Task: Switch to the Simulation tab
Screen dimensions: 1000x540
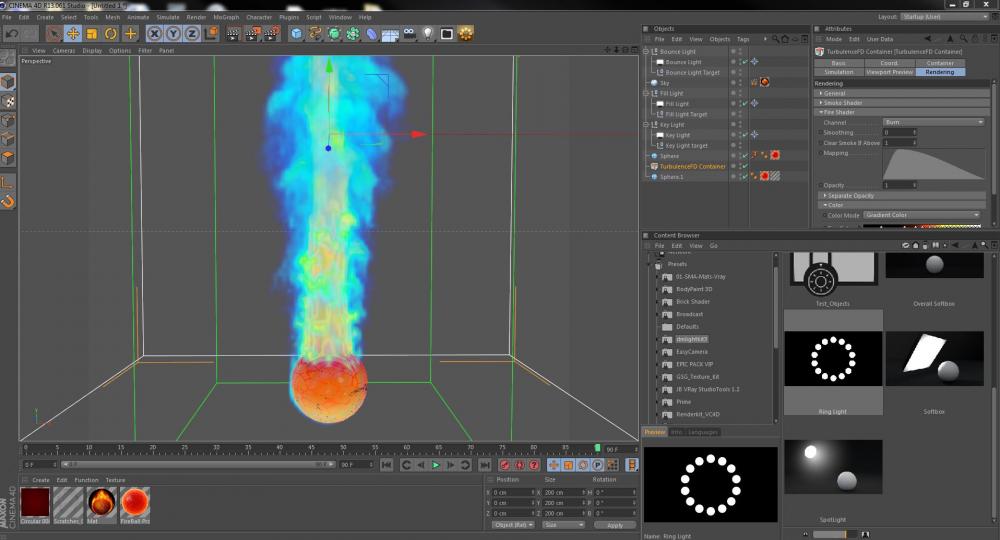Action: click(839, 72)
